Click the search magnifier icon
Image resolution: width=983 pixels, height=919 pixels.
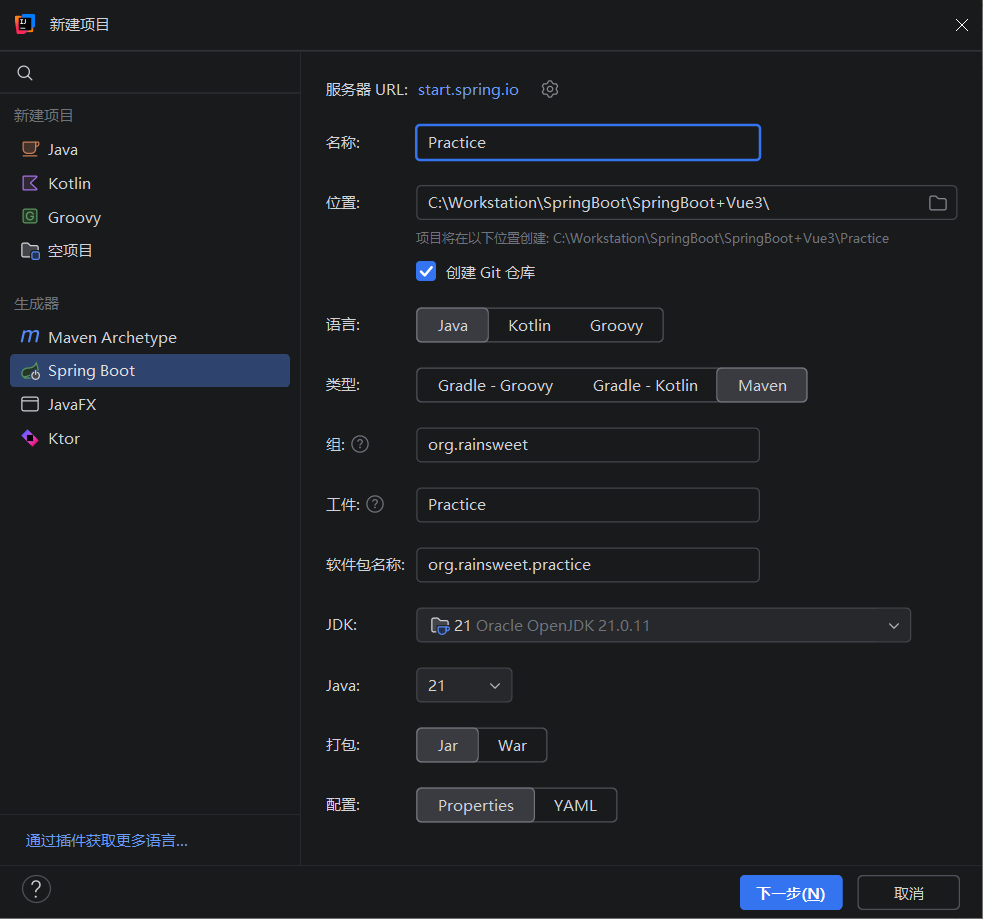click(24, 73)
